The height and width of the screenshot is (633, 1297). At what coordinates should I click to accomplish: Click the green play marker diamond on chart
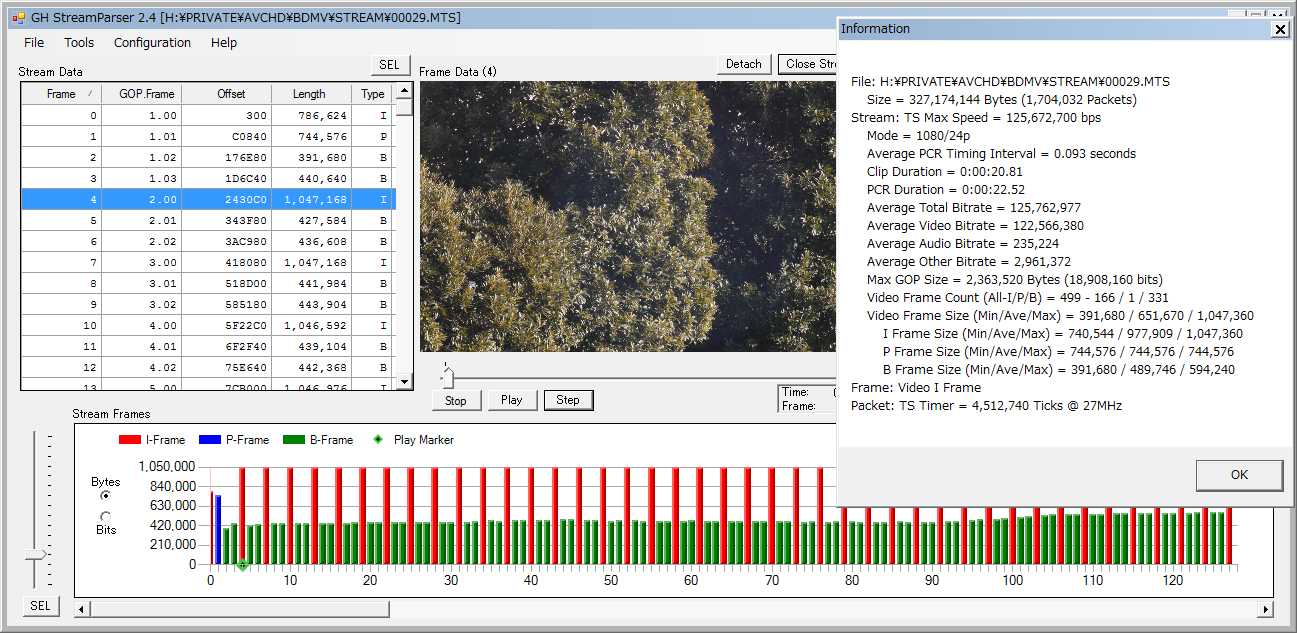(243, 565)
